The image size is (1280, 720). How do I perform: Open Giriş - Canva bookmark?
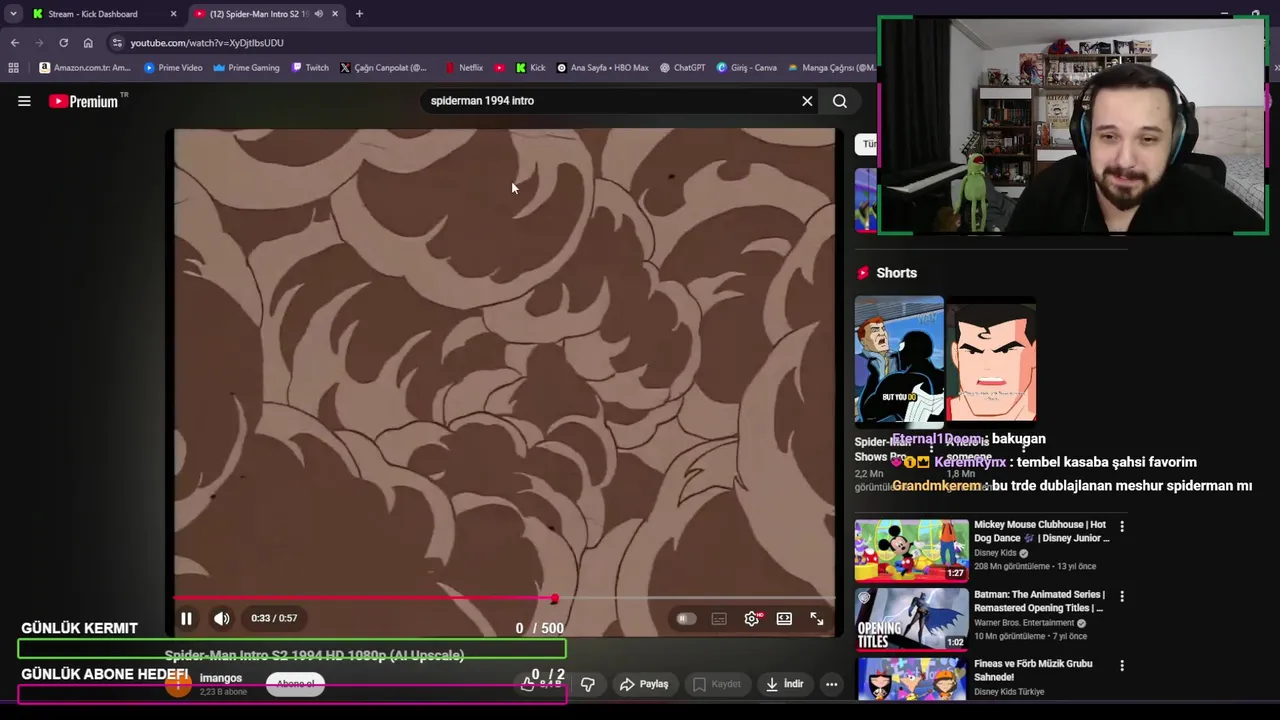click(x=747, y=68)
